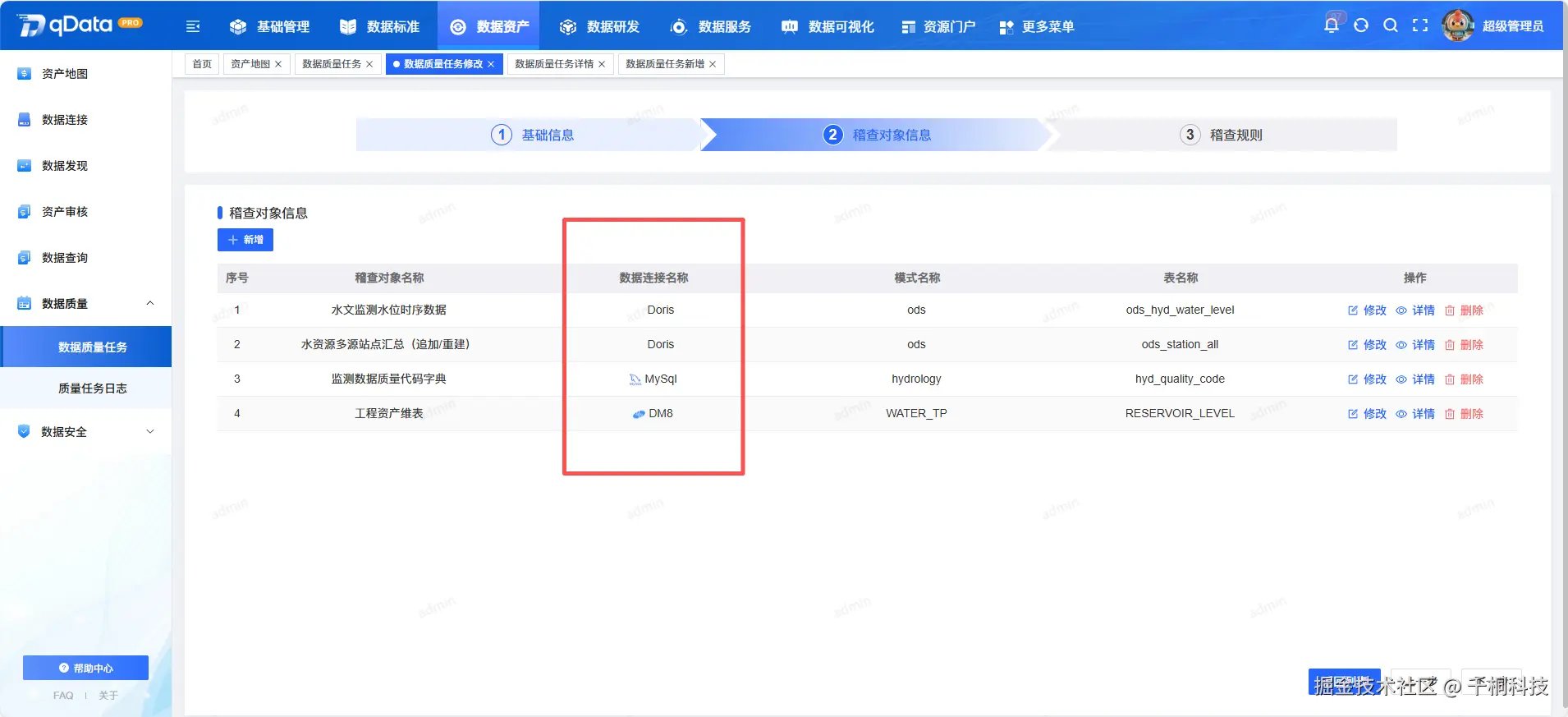
Task: Close the 数据质量任务 page tab
Action: (369, 64)
